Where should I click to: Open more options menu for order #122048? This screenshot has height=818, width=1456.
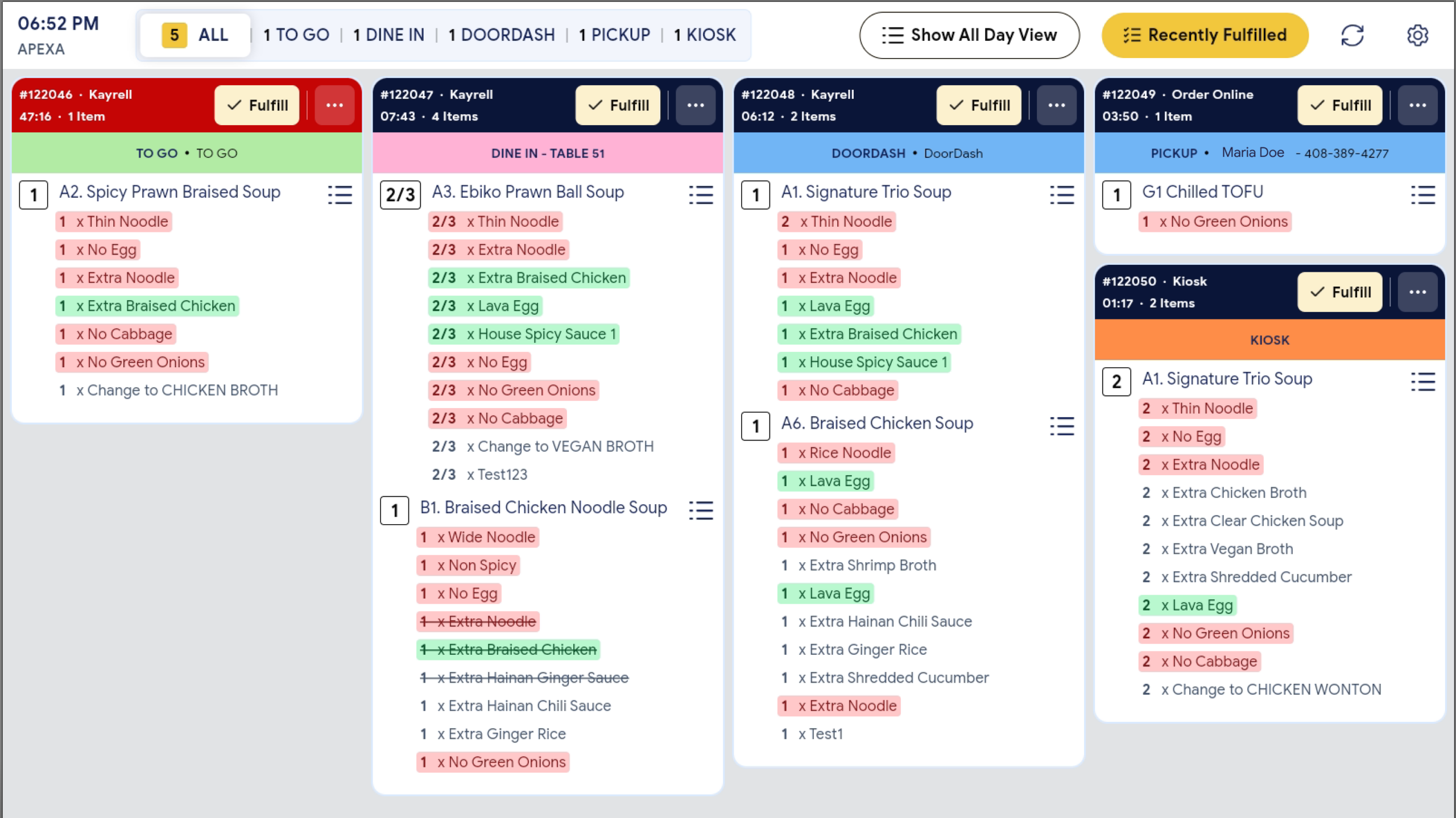tap(1057, 105)
